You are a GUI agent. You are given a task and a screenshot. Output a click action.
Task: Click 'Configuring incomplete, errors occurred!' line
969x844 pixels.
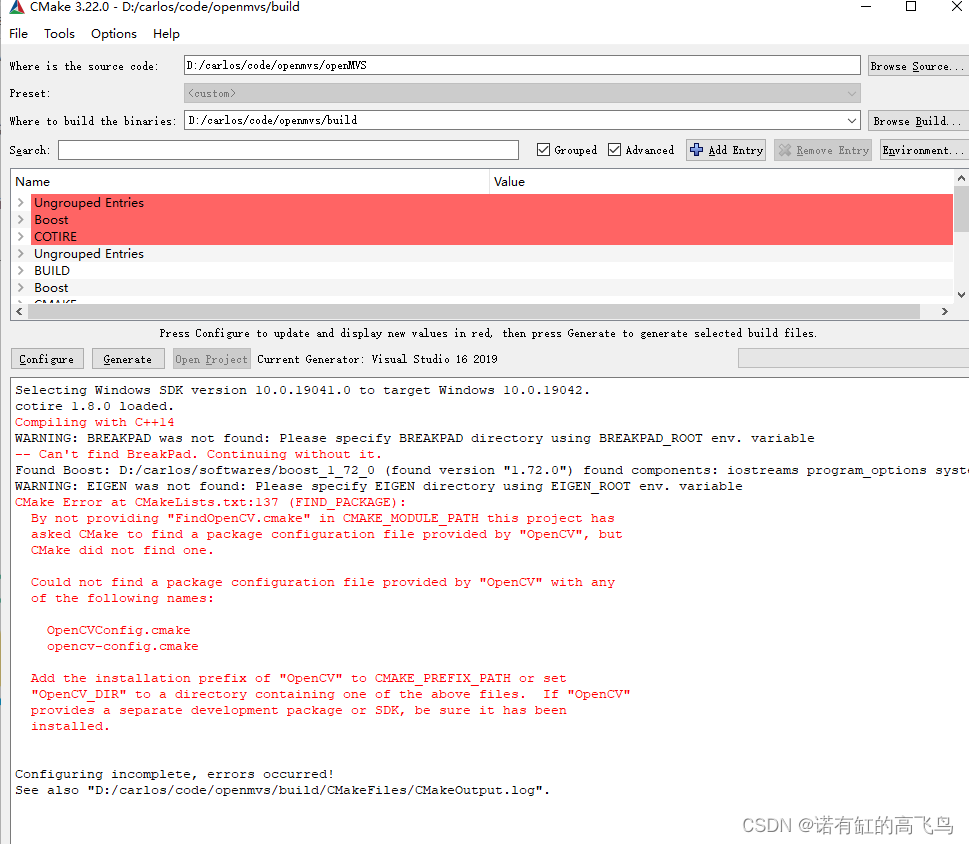tap(174, 774)
